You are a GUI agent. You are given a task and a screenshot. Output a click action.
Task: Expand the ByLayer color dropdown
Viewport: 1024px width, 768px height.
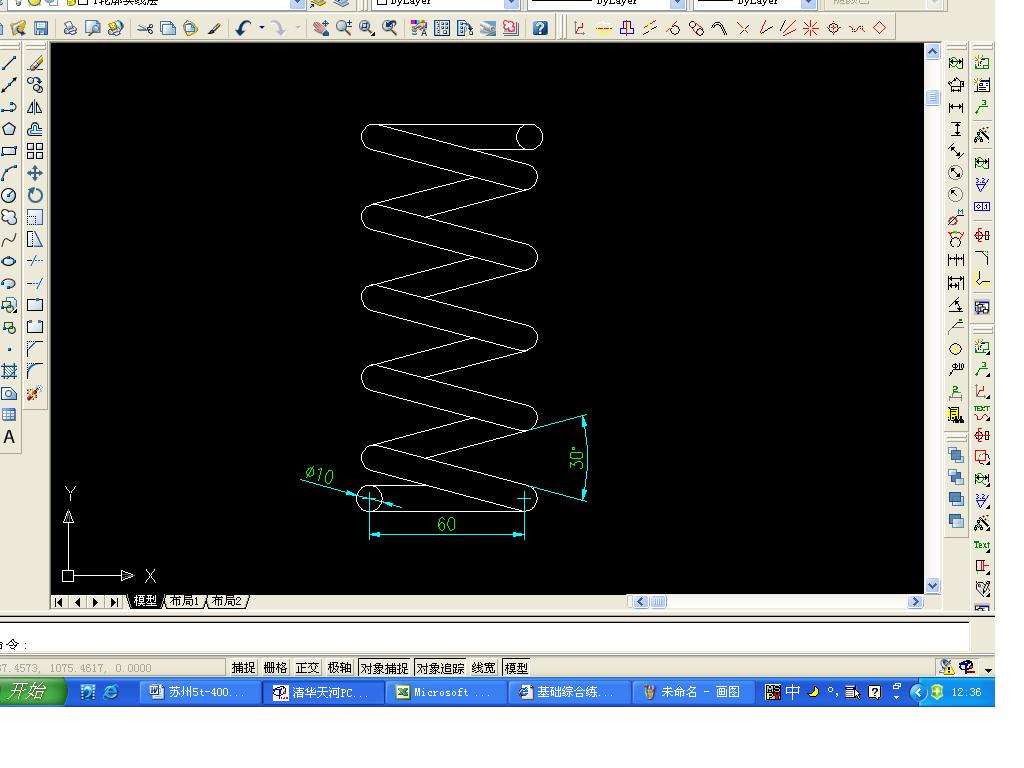coord(512,3)
